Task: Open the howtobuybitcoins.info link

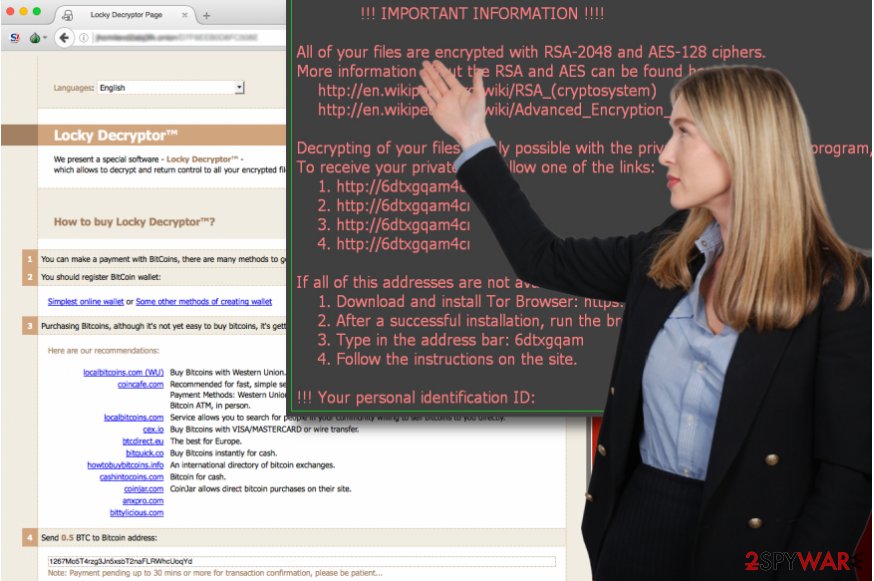Action: click(x=125, y=465)
